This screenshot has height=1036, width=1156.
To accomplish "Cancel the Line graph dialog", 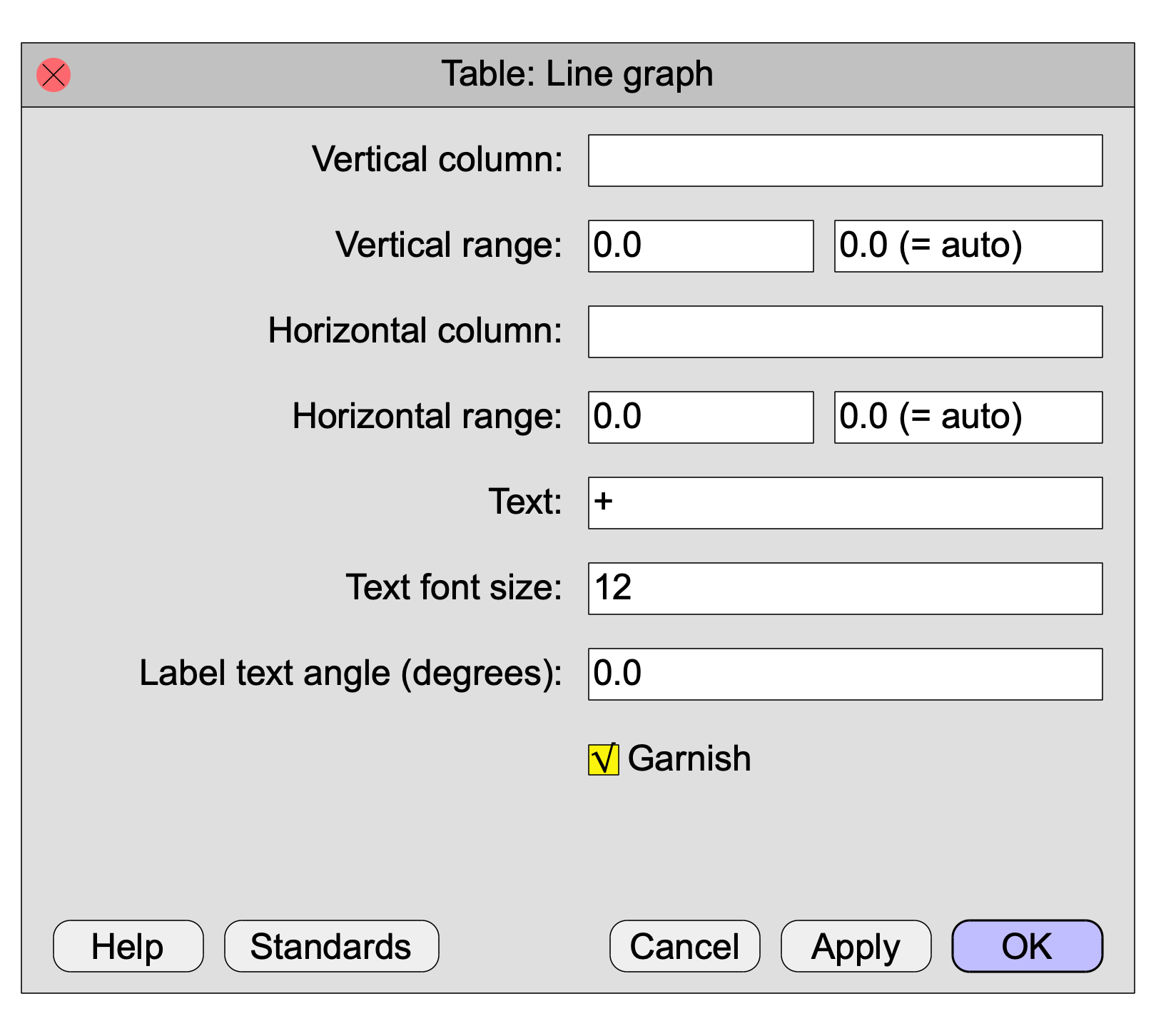I will coord(685,946).
